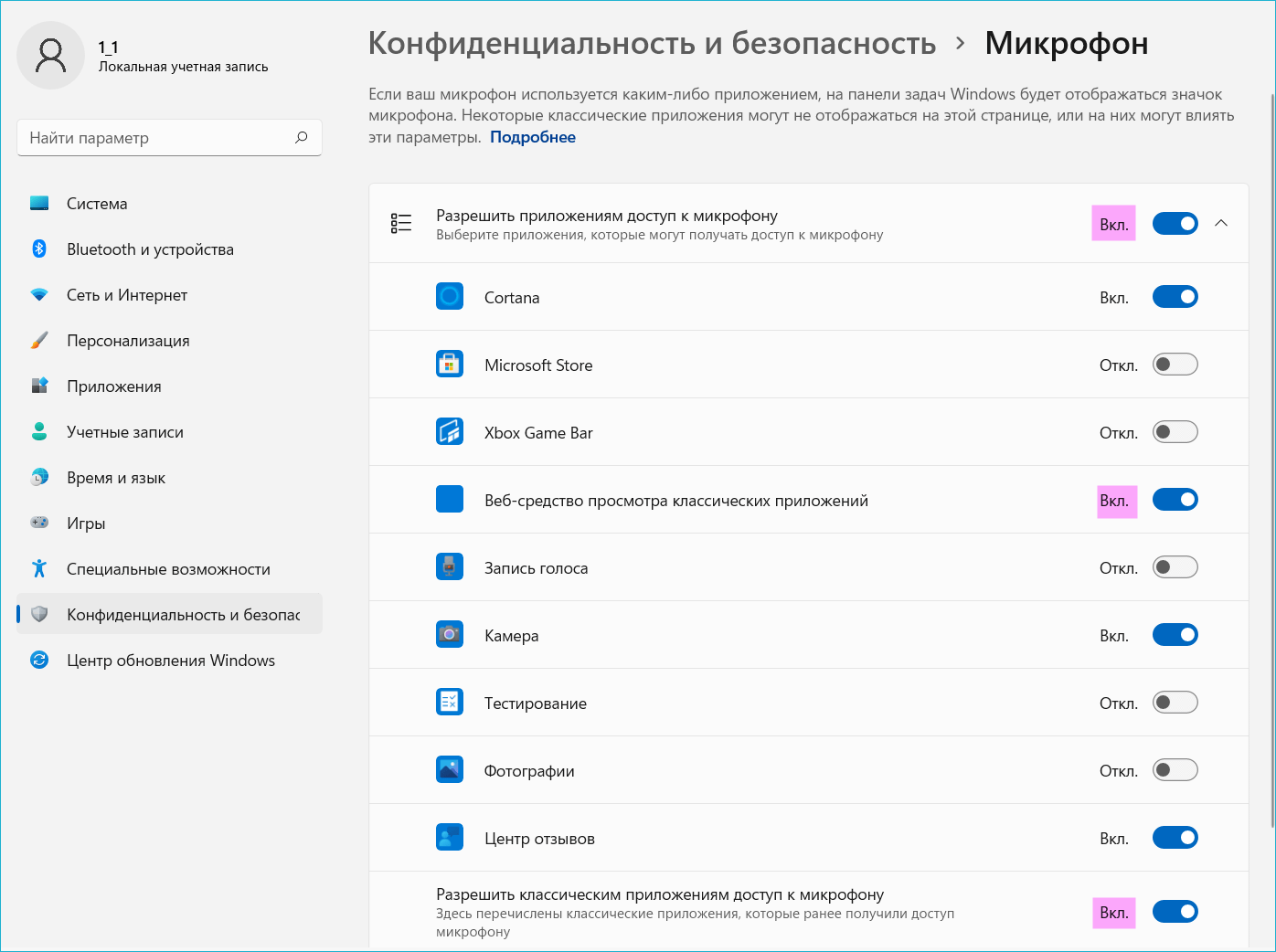Click the Microsoft Store app icon

[449, 365]
